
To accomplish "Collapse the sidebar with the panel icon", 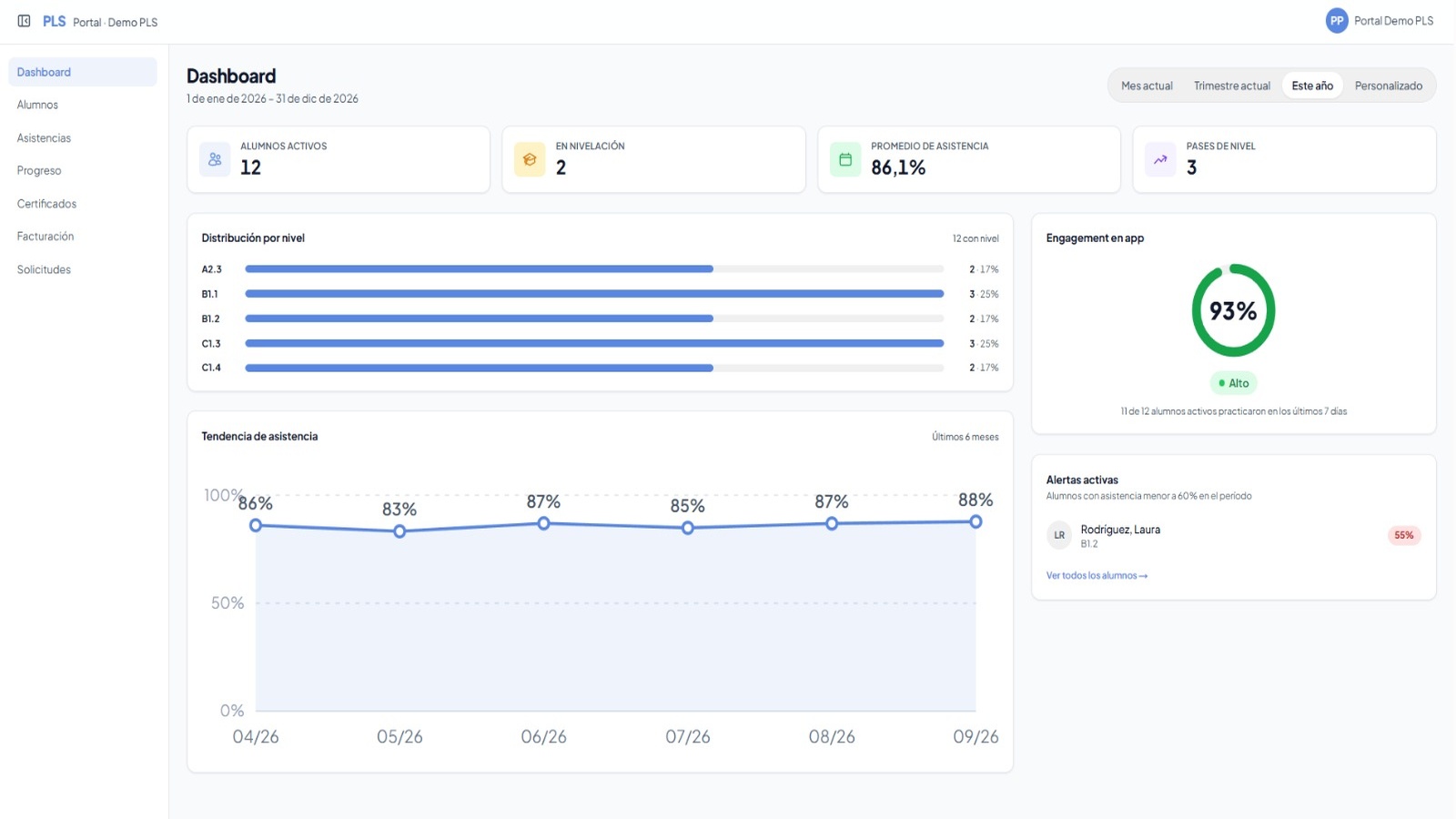I will click(x=25, y=21).
